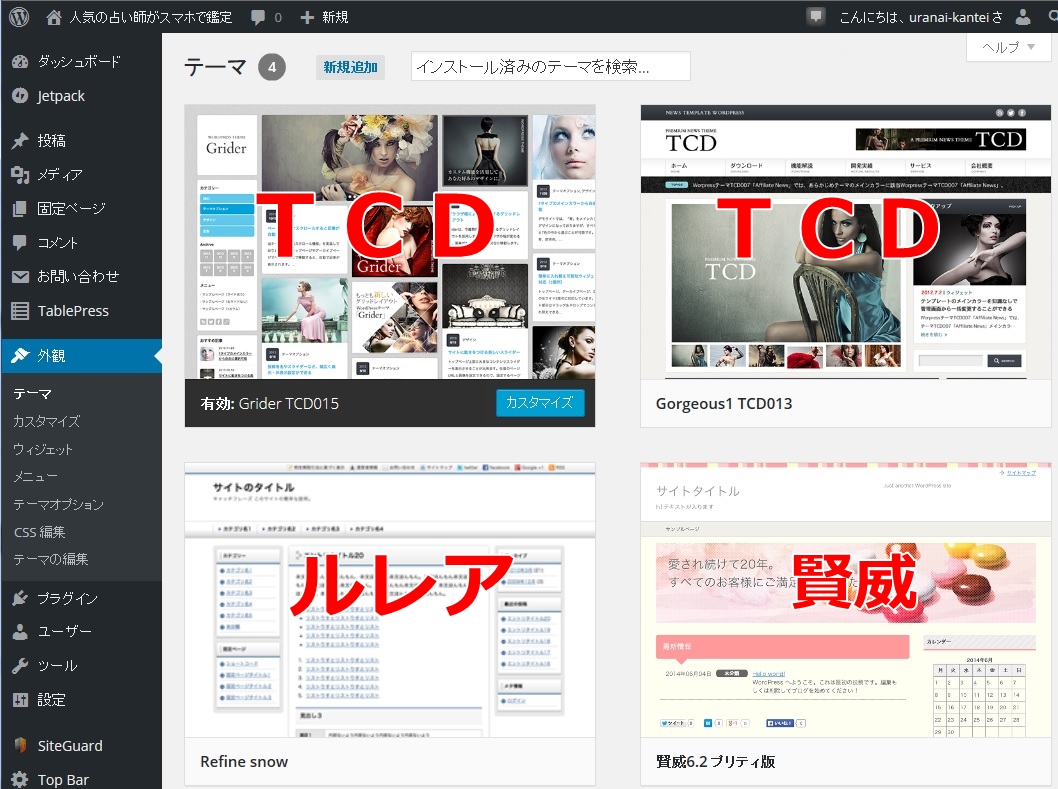Click the 新規追加 button
This screenshot has height=789, width=1058.
coord(350,67)
